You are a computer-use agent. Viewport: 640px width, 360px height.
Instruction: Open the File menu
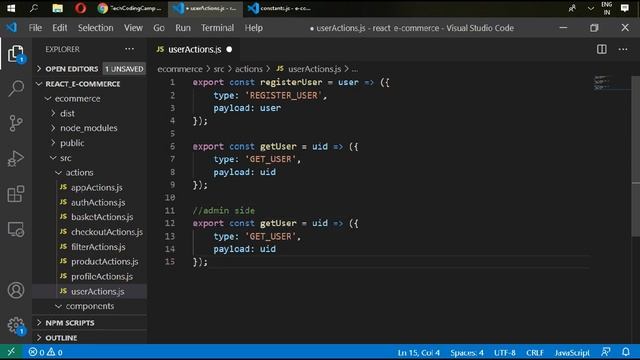tap(35, 28)
